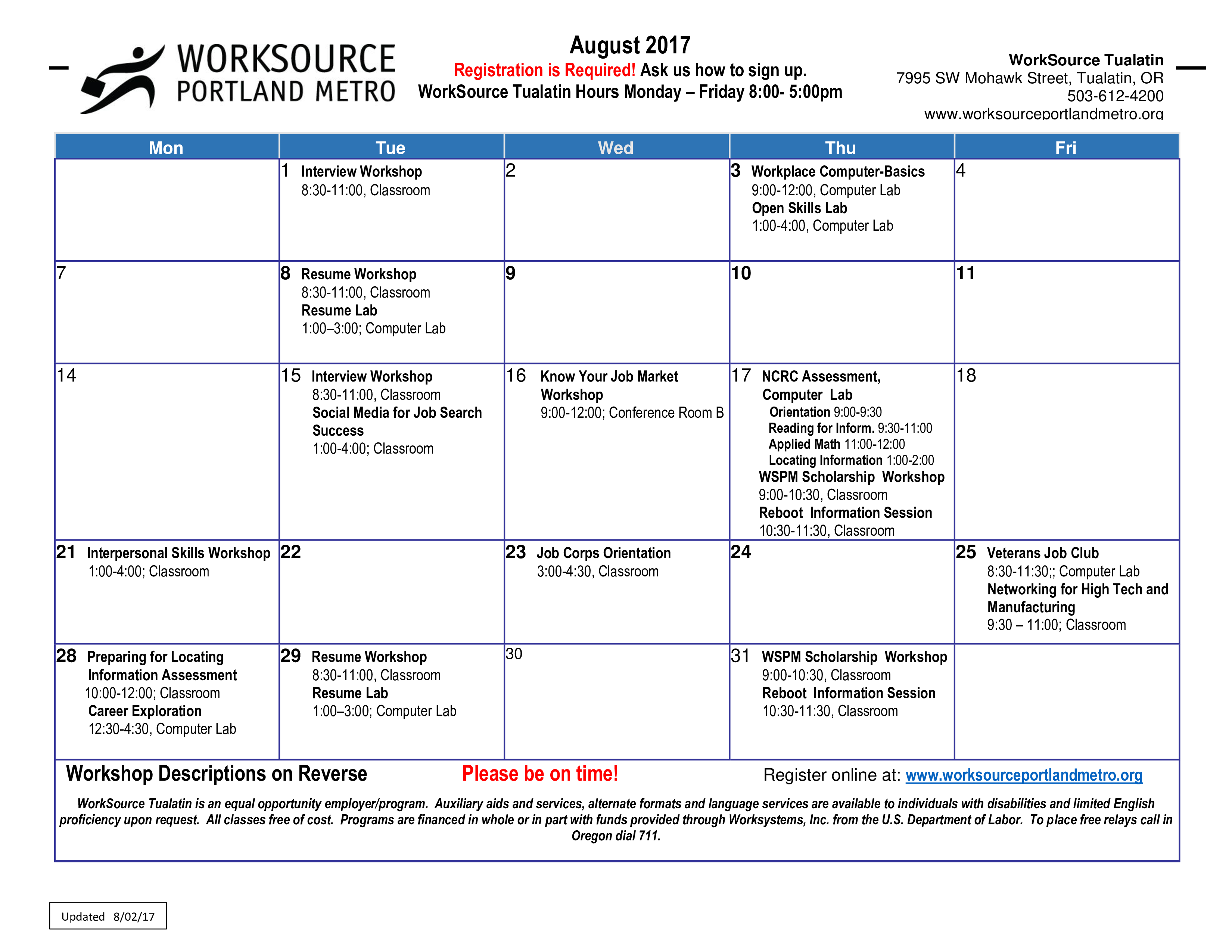This screenshot has width=1232, height=952.
Task: Click Reboot Information Session on August 31
Action: click(849, 693)
